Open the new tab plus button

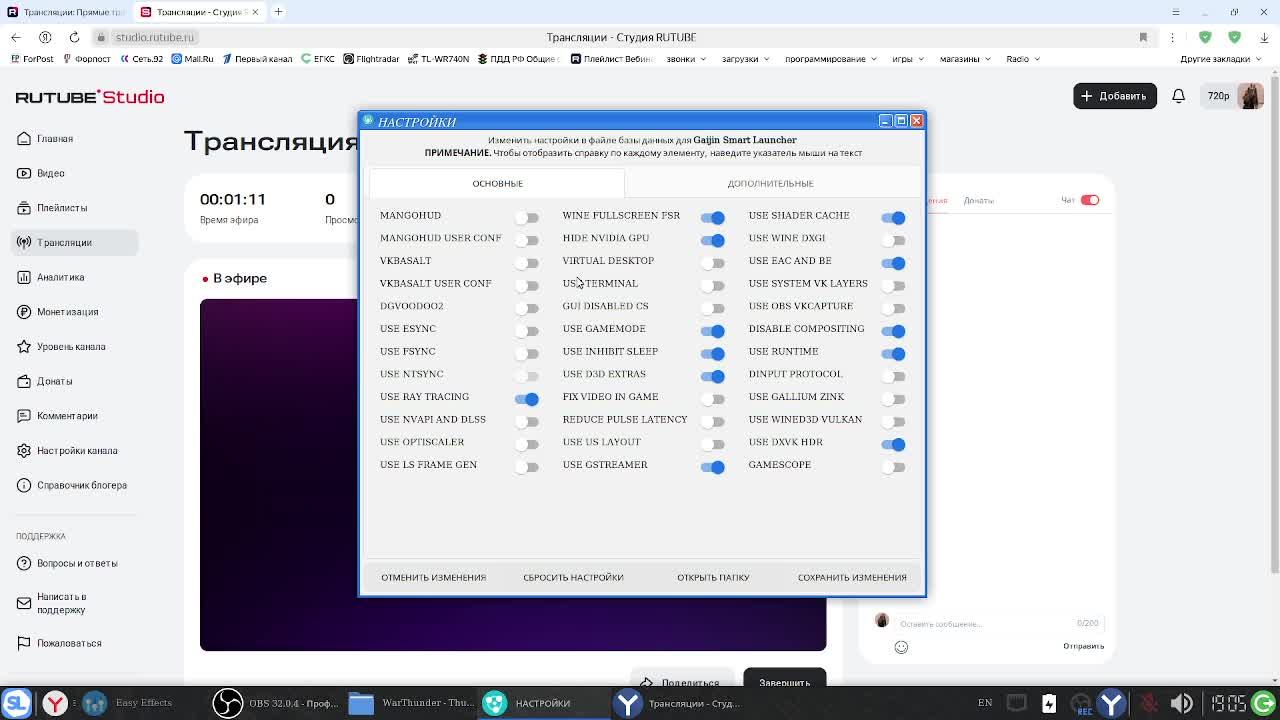point(278,12)
